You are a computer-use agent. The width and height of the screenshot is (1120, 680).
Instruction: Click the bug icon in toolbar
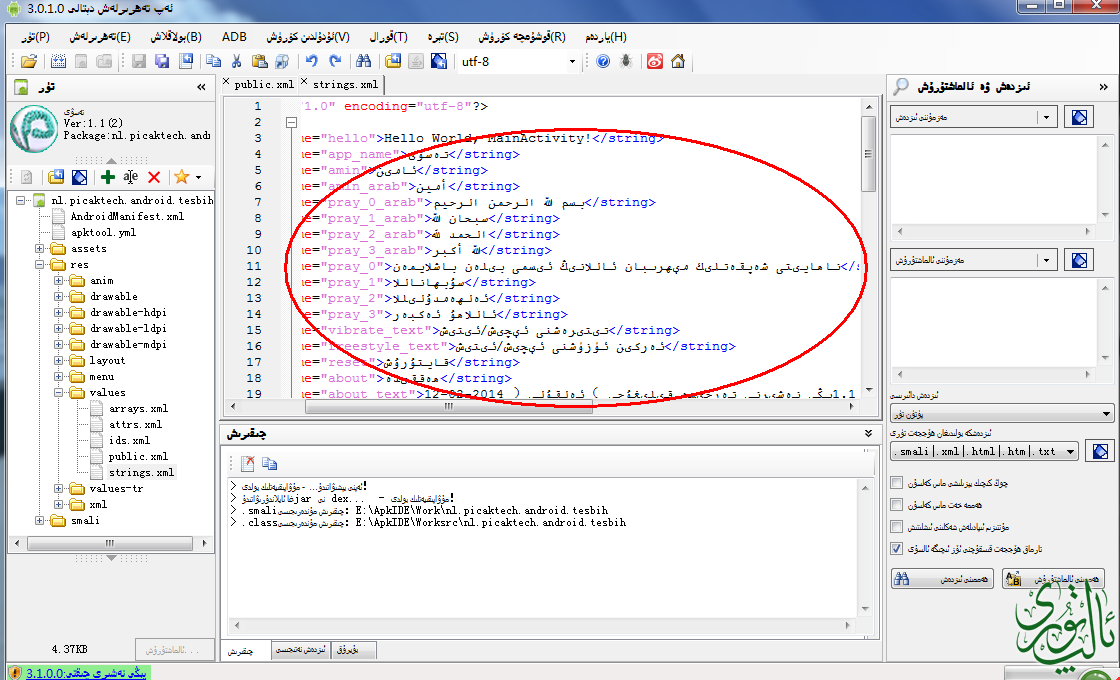(626, 61)
